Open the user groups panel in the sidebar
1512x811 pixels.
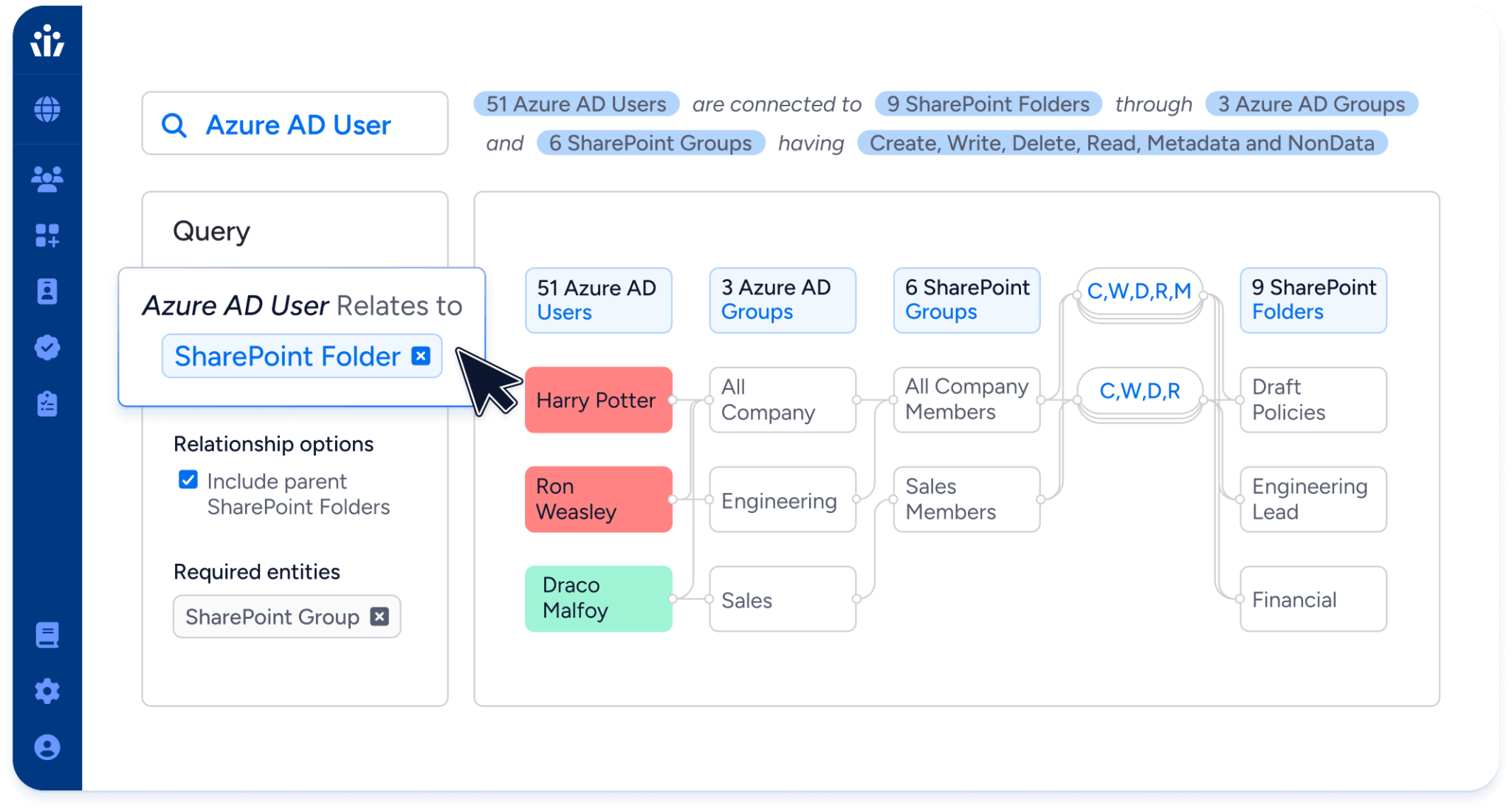(x=46, y=176)
